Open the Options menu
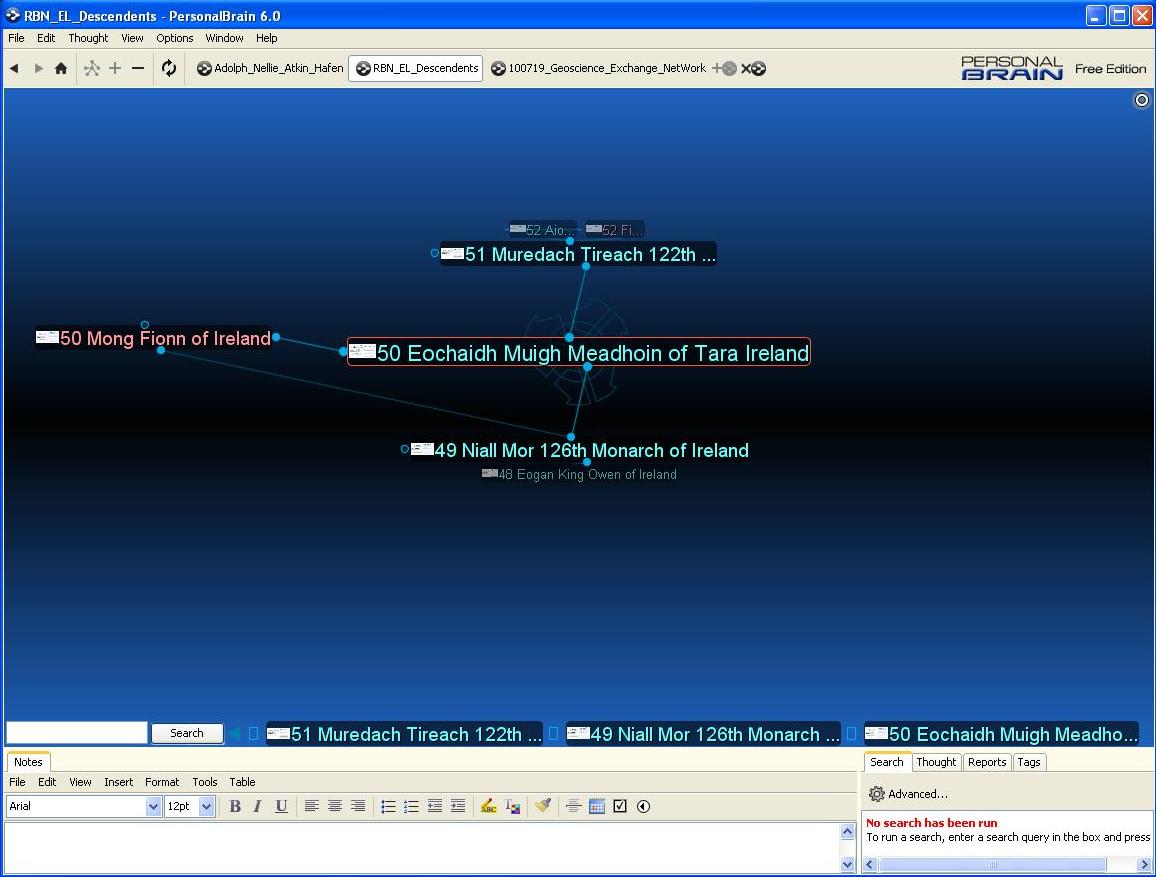This screenshot has width=1157, height=877. 175,38
